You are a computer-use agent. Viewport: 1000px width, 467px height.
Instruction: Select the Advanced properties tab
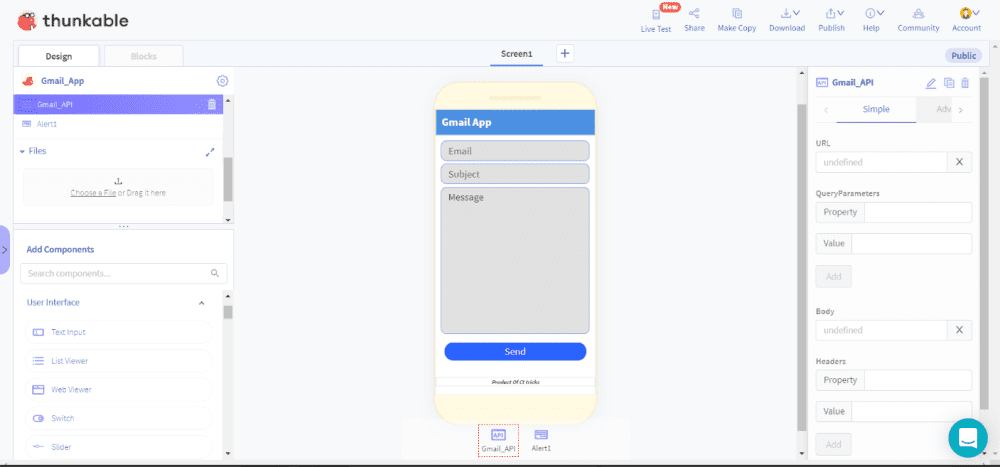(x=934, y=109)
